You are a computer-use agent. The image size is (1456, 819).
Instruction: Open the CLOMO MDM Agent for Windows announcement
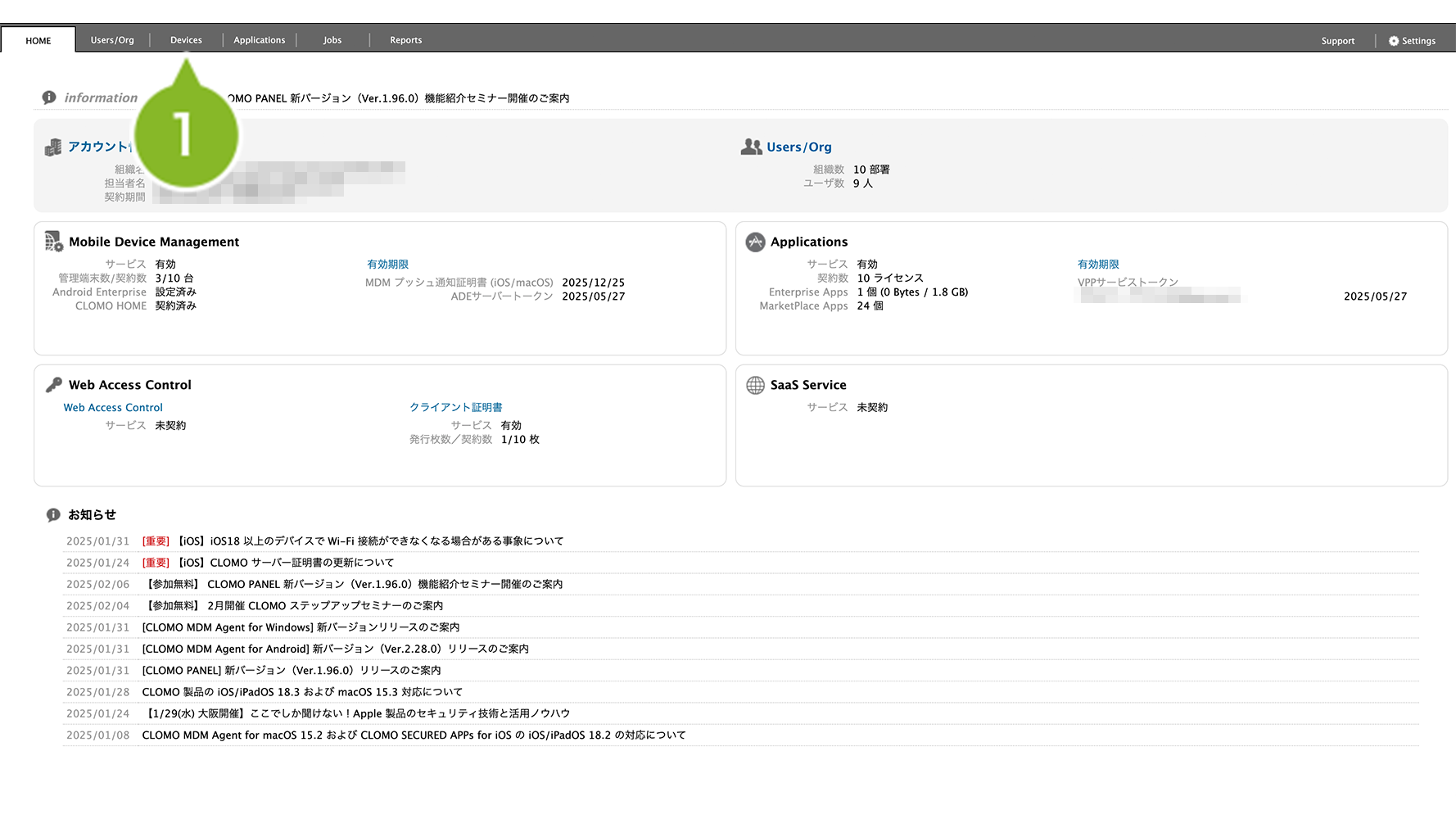click(x=301, y=627)
